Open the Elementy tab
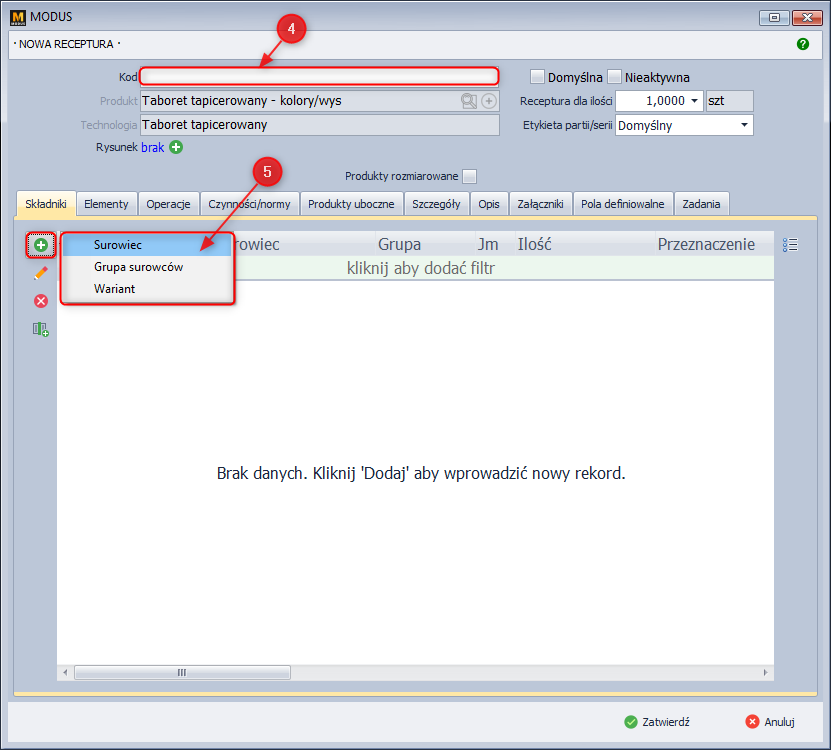The image size is (831, 750). click(106, 204)
